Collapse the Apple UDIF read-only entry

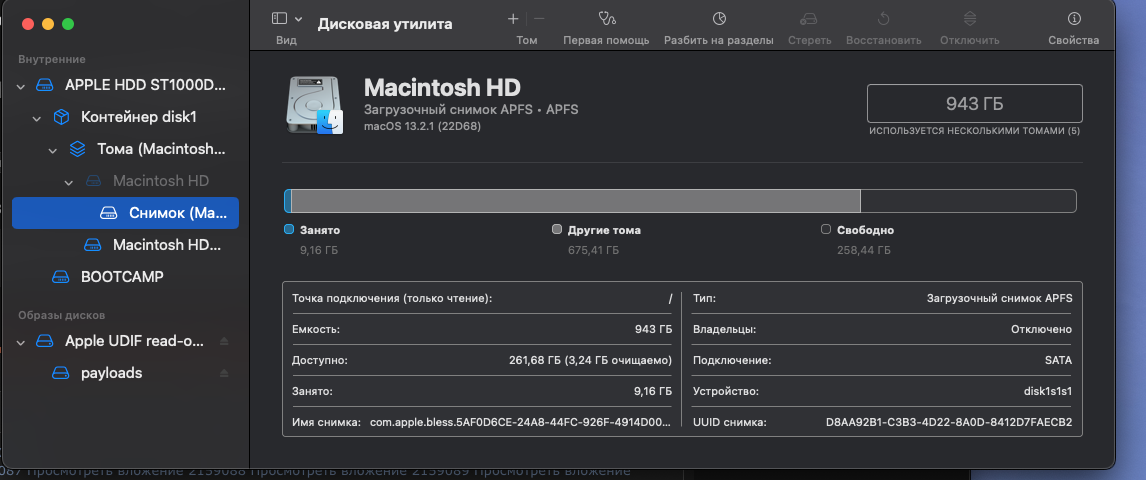pos(21,341)
